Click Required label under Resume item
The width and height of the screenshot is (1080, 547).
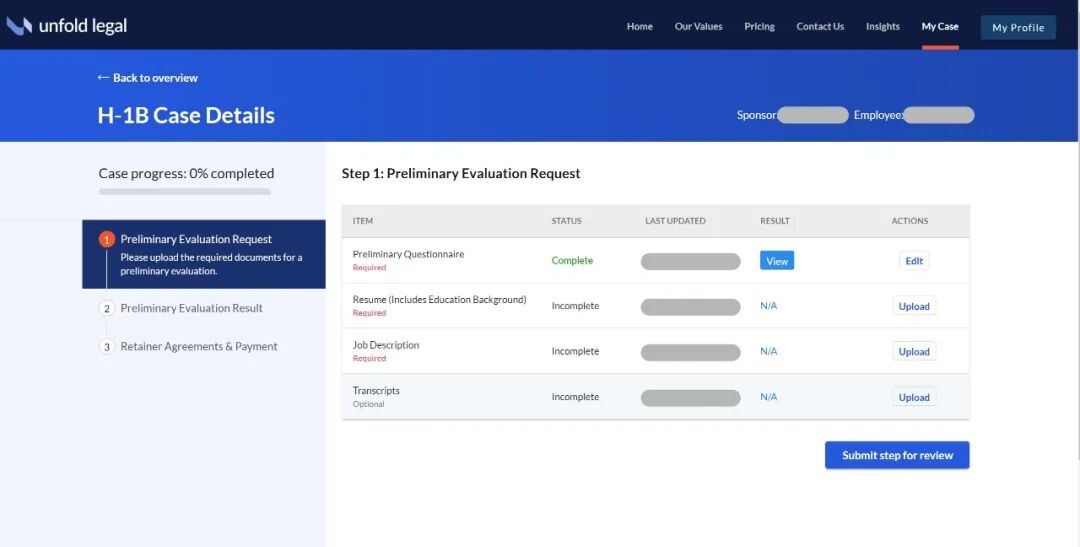[369, 313]
